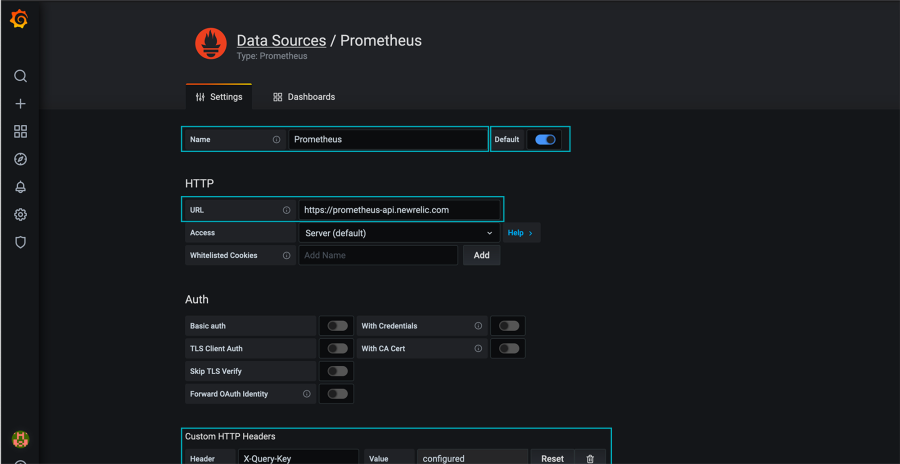The height and width of the screenshot is (464, 900).
Task: Disable the Default data source toggle
Action: tap(545, 139)
